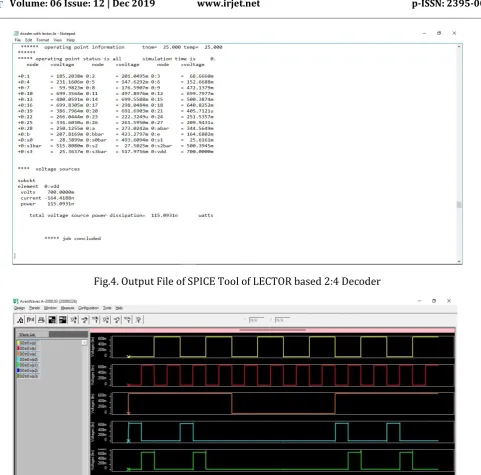The image size is (481, 475).
Task: Click the P+ add panel toolbar icon
Action: pos(30,320)
